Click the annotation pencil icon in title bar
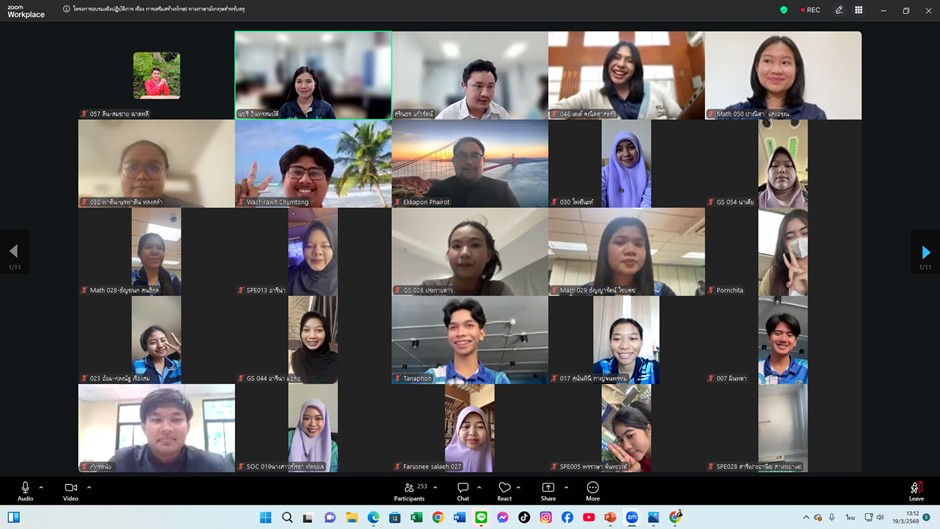The height and width of the screenshot is (529, 940). [839, 10]
